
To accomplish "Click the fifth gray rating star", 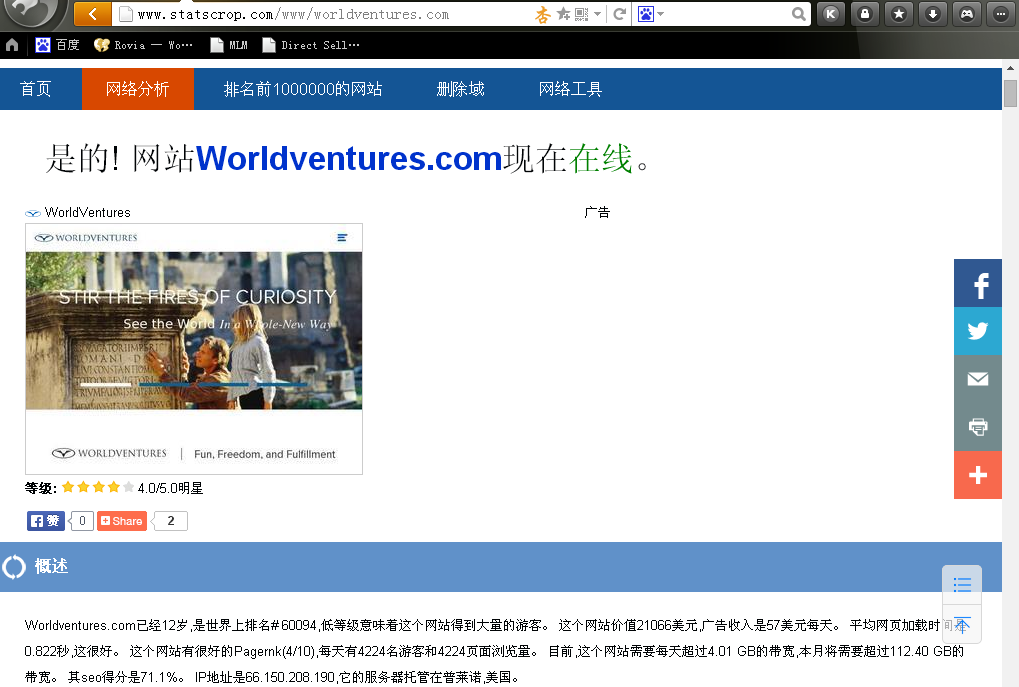I will [129, 487].
